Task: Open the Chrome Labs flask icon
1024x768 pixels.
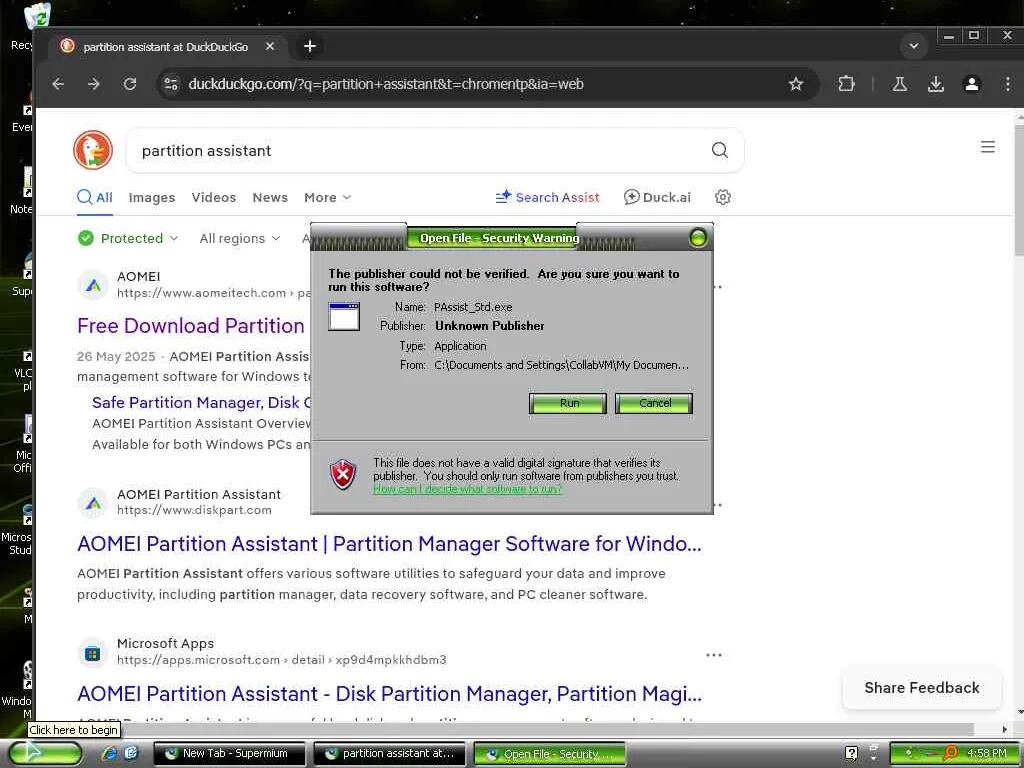Action: pyautogui.click(x=899, y=84)
